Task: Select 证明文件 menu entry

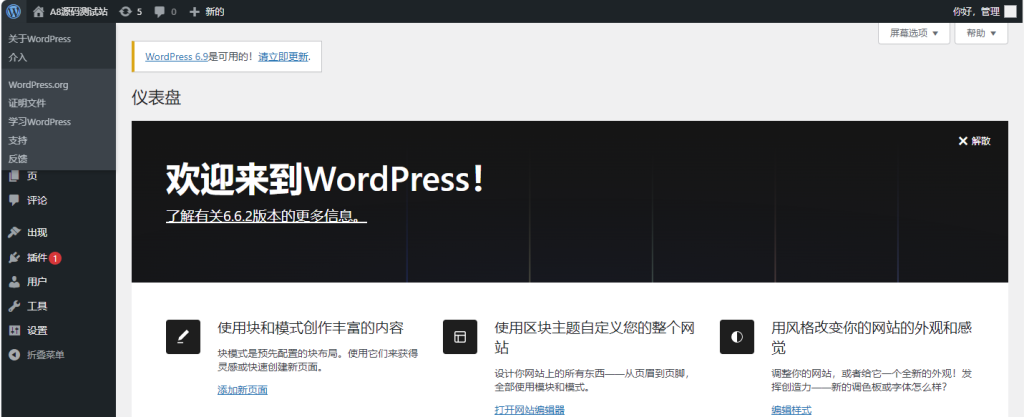Action: pyautogui.click(x=27, y=103)
